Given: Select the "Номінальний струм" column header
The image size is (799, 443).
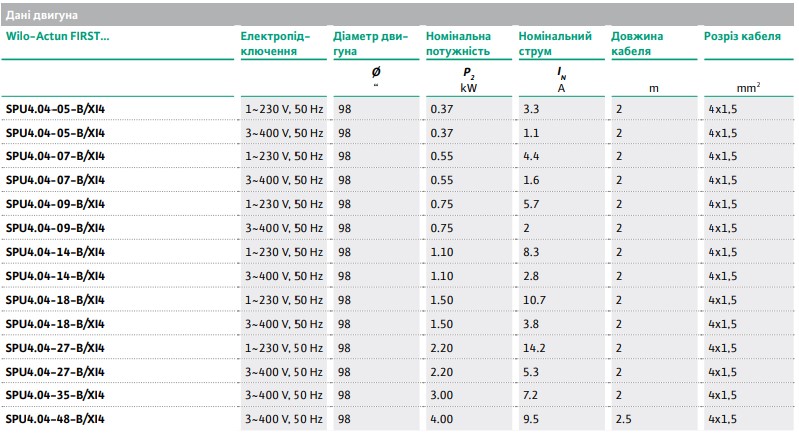Looking at the screenshot, I should pos(549,44).
